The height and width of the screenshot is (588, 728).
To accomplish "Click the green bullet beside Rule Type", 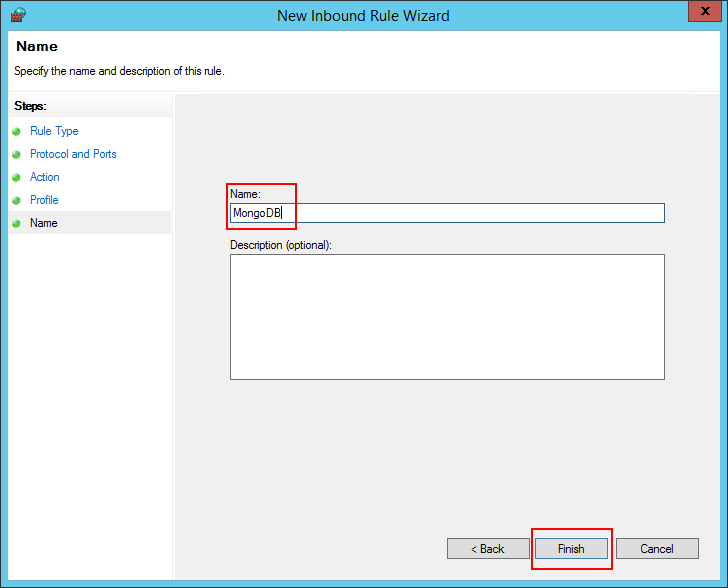I will [x=16, y=131].
